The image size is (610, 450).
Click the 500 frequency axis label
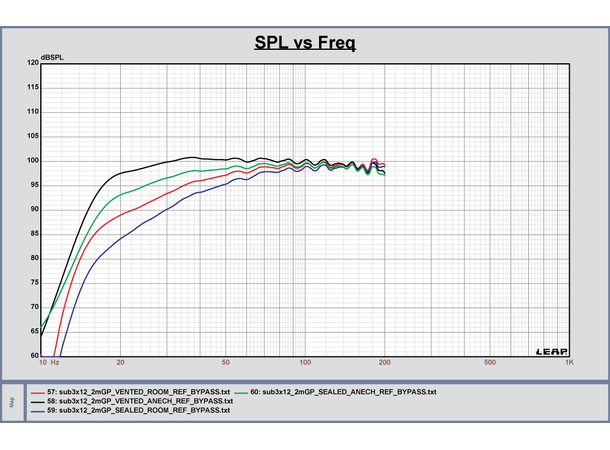[x=490, y=362]
